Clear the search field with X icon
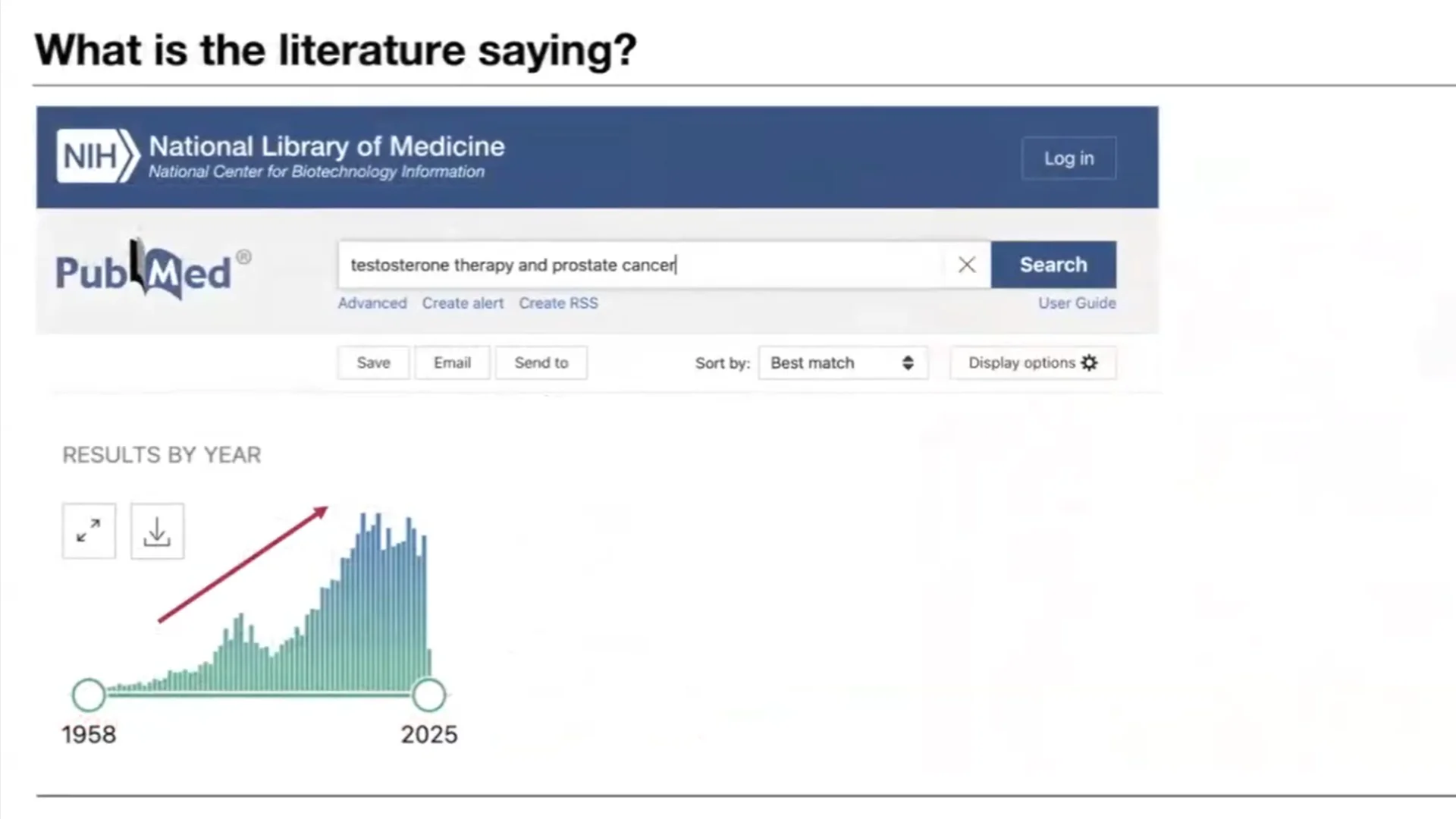The image size is (1456, 819). tap(966, 265)
